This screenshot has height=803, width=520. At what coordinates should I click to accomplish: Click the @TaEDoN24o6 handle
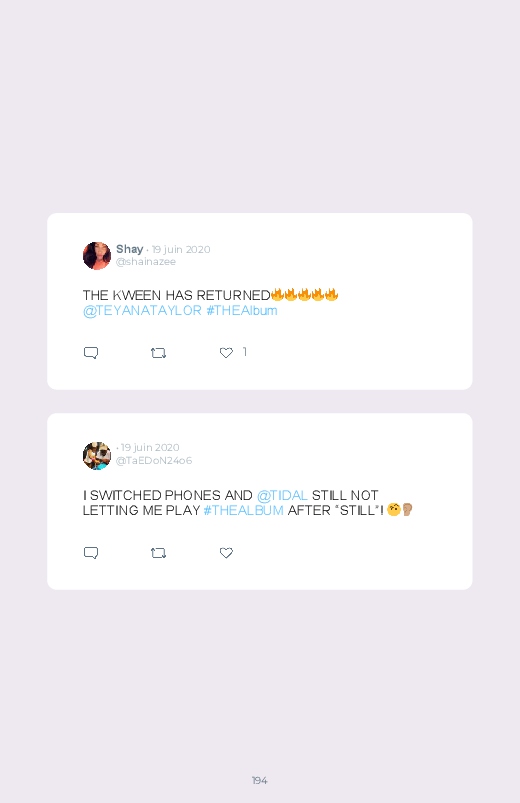pos(154,460)
